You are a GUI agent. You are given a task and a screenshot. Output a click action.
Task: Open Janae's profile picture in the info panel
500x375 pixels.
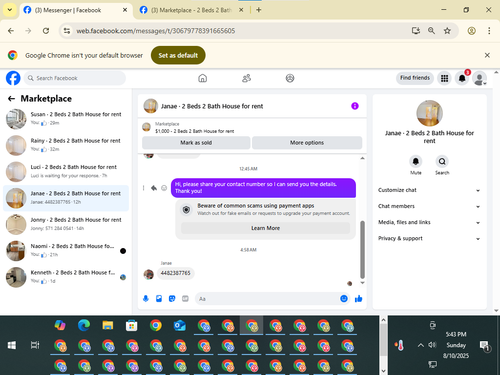(x=429, y=113)
